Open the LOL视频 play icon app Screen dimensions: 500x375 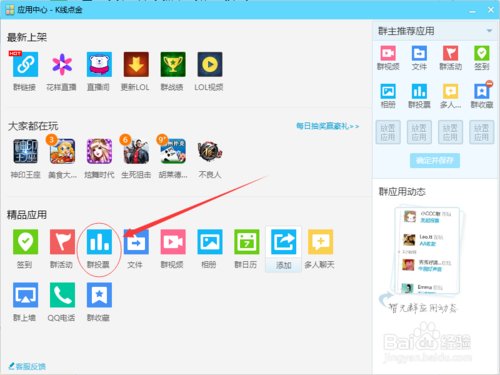[210, 64]
